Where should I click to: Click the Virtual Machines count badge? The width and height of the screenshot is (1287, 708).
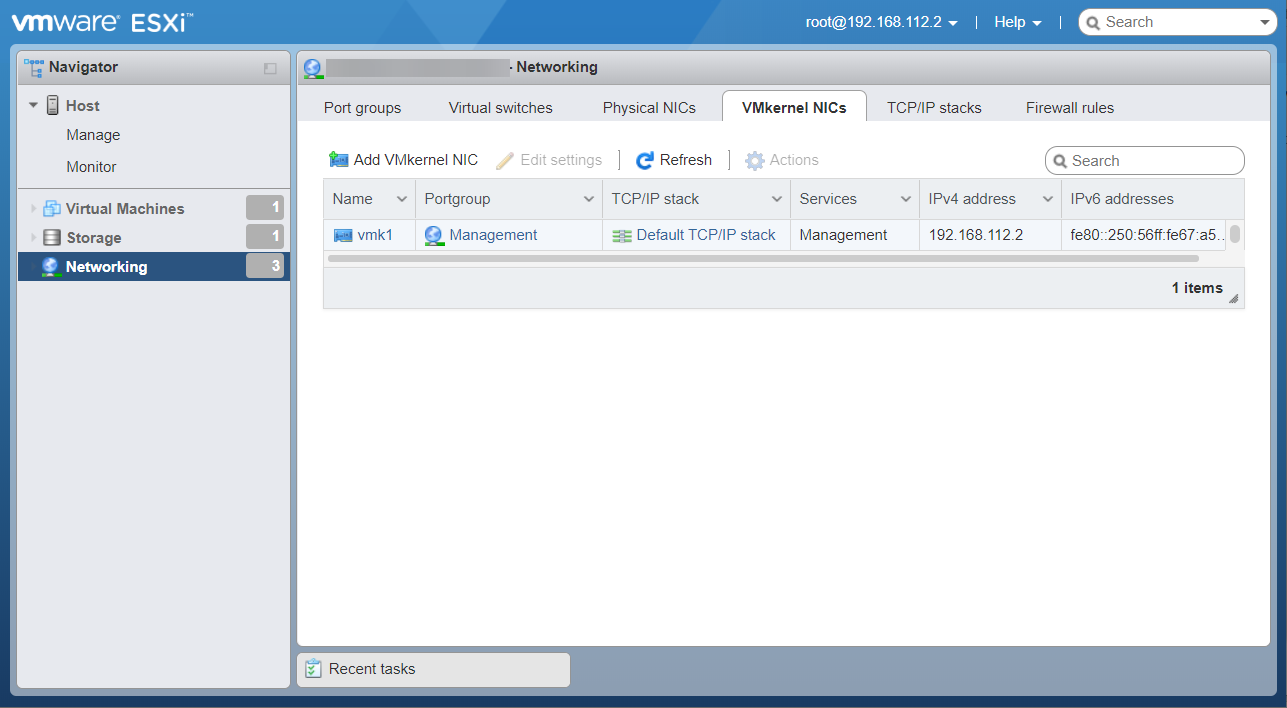tap(265, 208)
